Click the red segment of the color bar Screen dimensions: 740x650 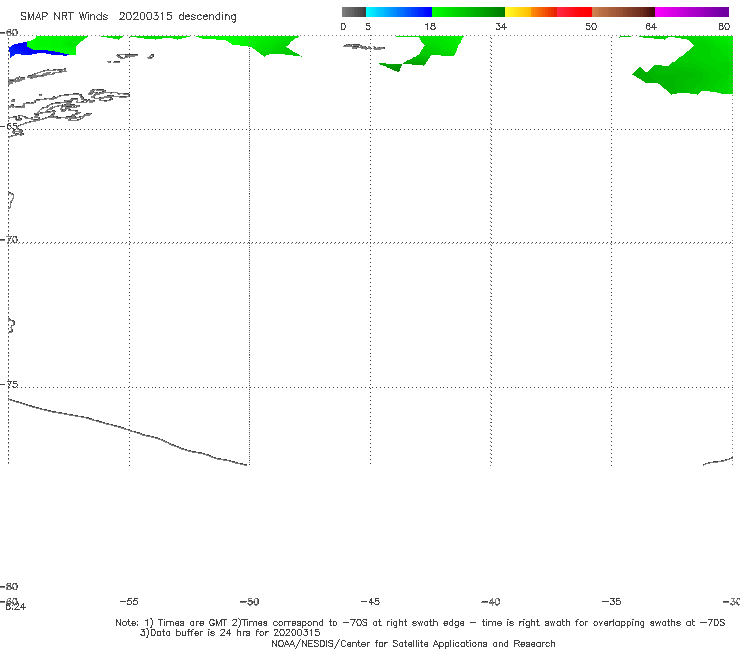click(x=575, y=12)
